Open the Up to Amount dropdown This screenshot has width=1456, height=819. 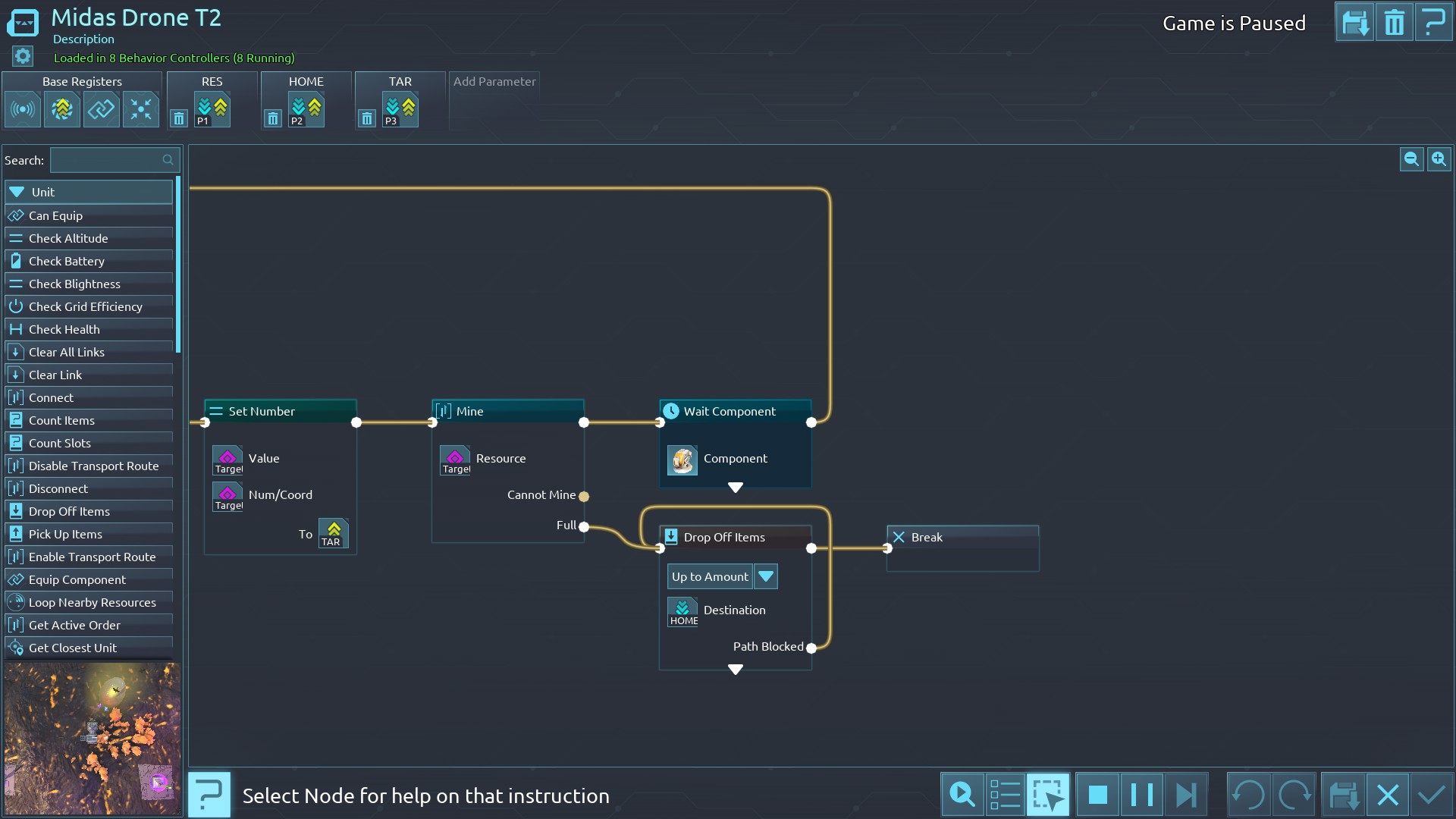point(766,576)
